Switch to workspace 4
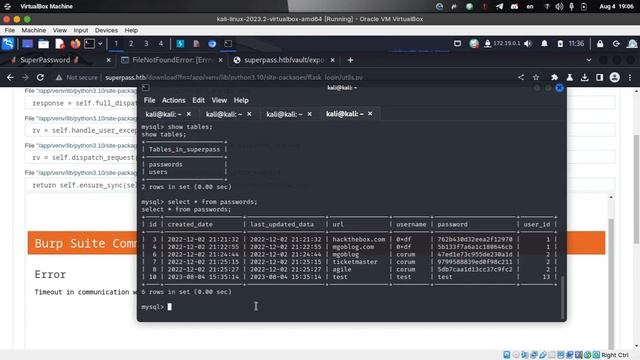 [160, 44]
